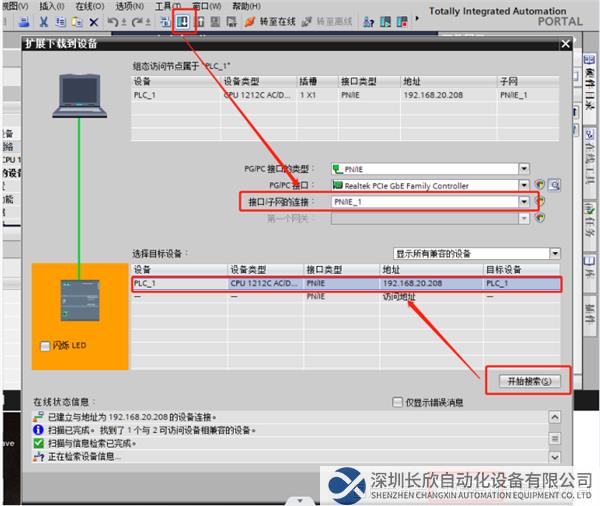Click the 开始搜索 (Start search) button
This screenshot has height=506, width=600.
coord(527,380)
